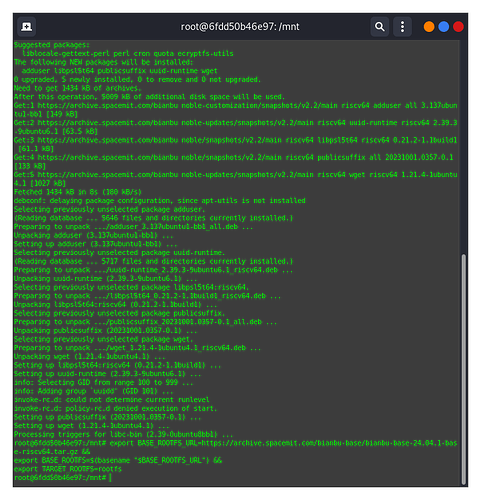This screenshot has width=481, height=500.
Task: Click 'Unpacking libpsl5t64:riscv64' line
Action: [116, 305]
